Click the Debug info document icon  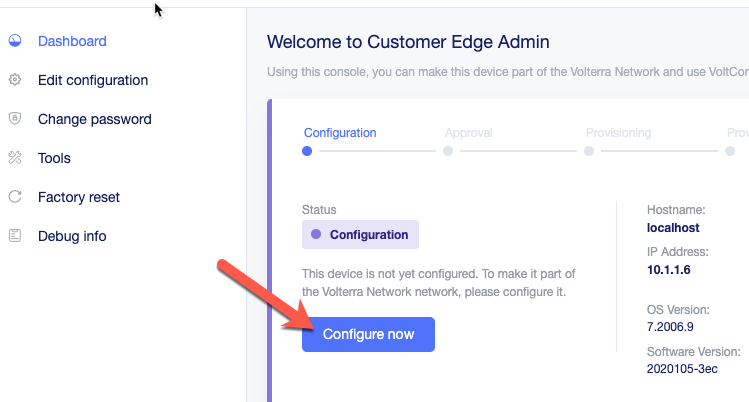14,236
